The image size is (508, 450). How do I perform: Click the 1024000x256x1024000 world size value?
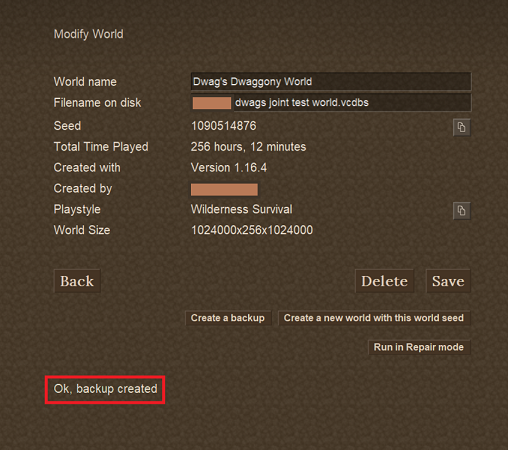(x=252, y=230)
